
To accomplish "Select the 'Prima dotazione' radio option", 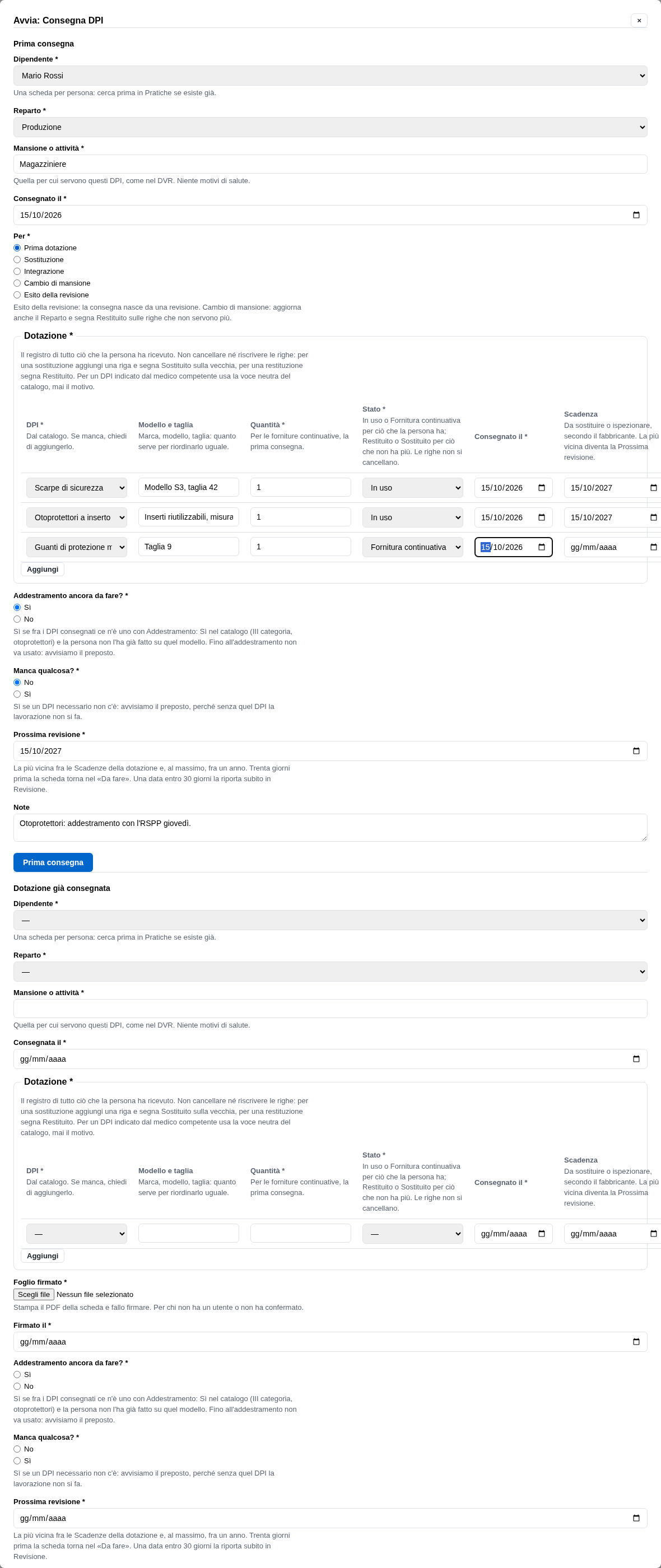I will [17, 248].
